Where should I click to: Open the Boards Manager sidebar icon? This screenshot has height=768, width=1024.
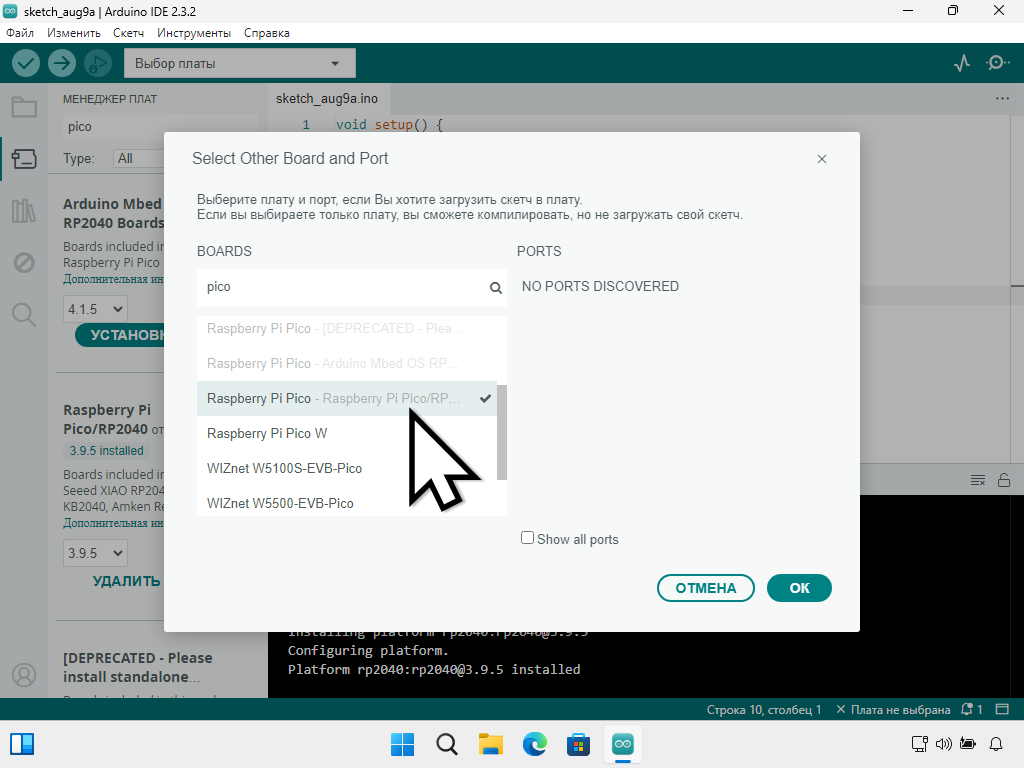24,159
